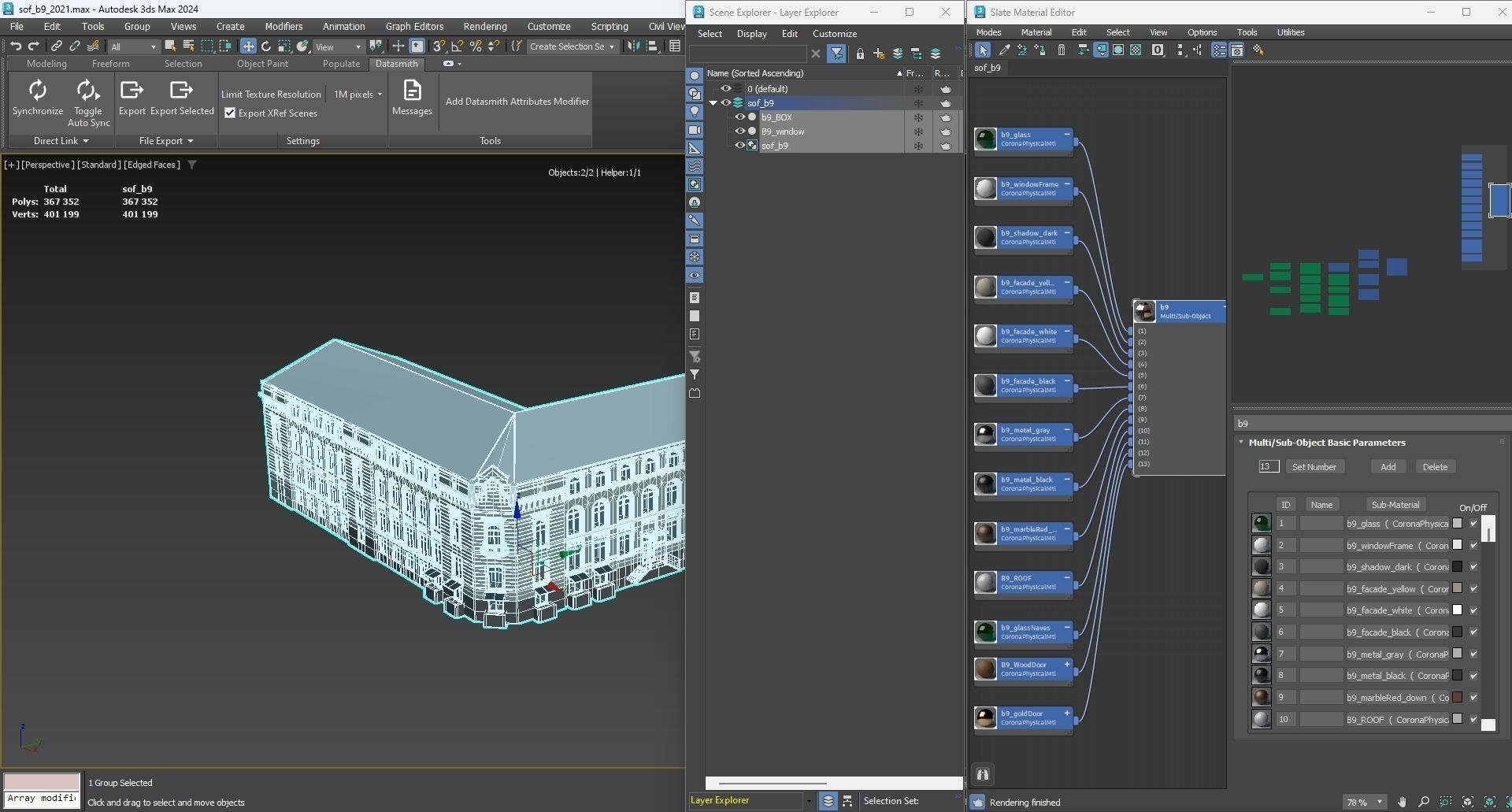Click Create New Layer icon in Scene Explorer
Viewport: 1512px width, 812px height.
click(x=879, y=54)
